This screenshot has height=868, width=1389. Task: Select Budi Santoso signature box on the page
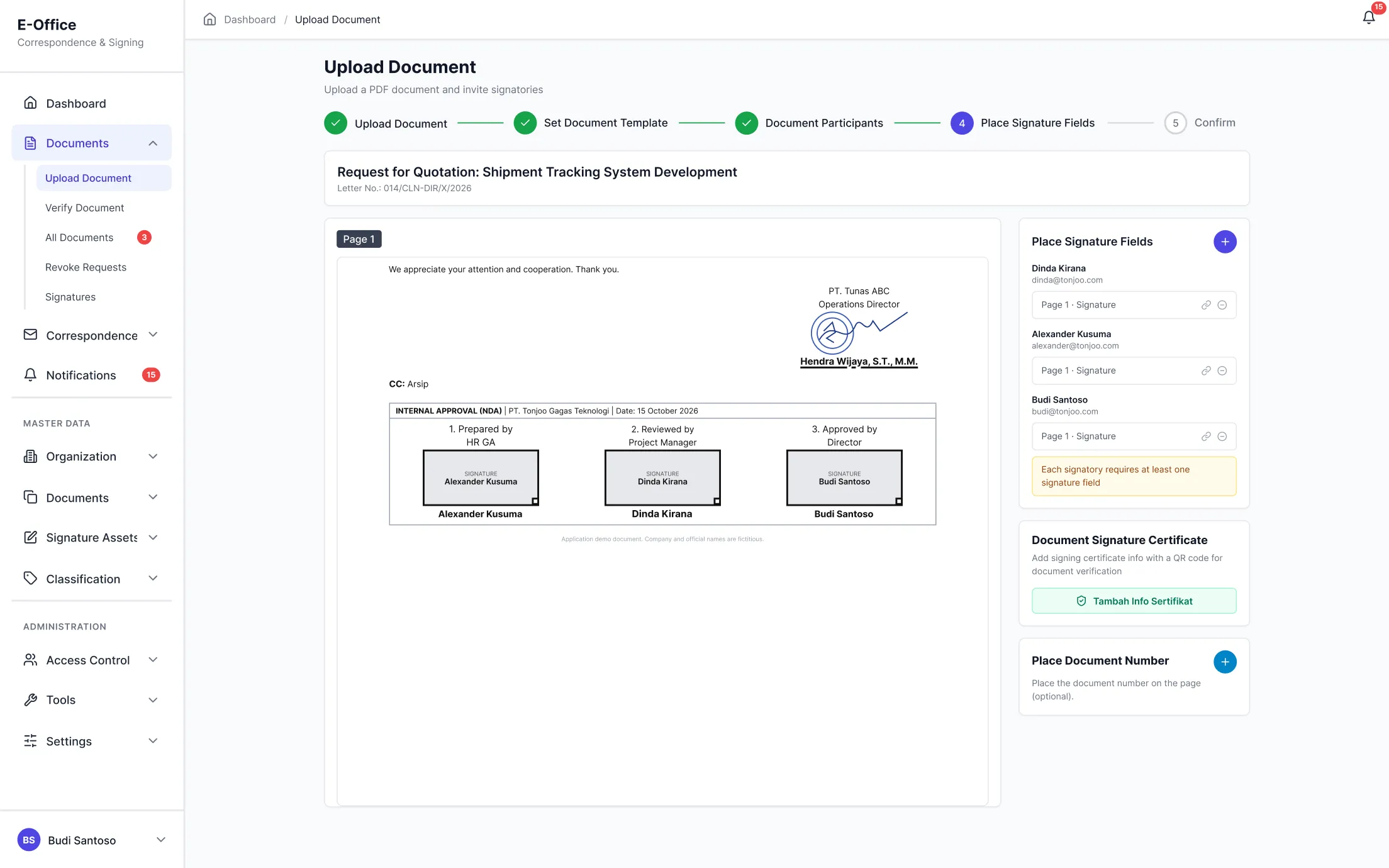pos(844,477)
